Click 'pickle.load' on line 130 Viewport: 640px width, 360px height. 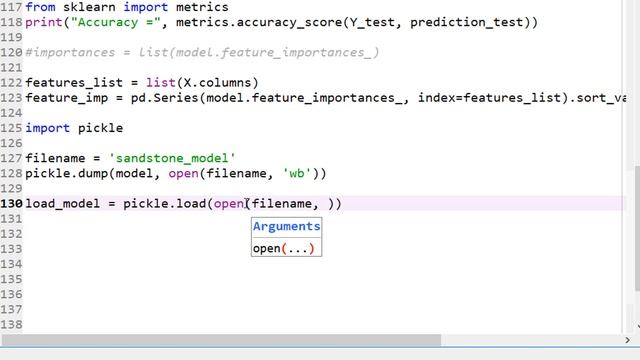coord(164,203)
